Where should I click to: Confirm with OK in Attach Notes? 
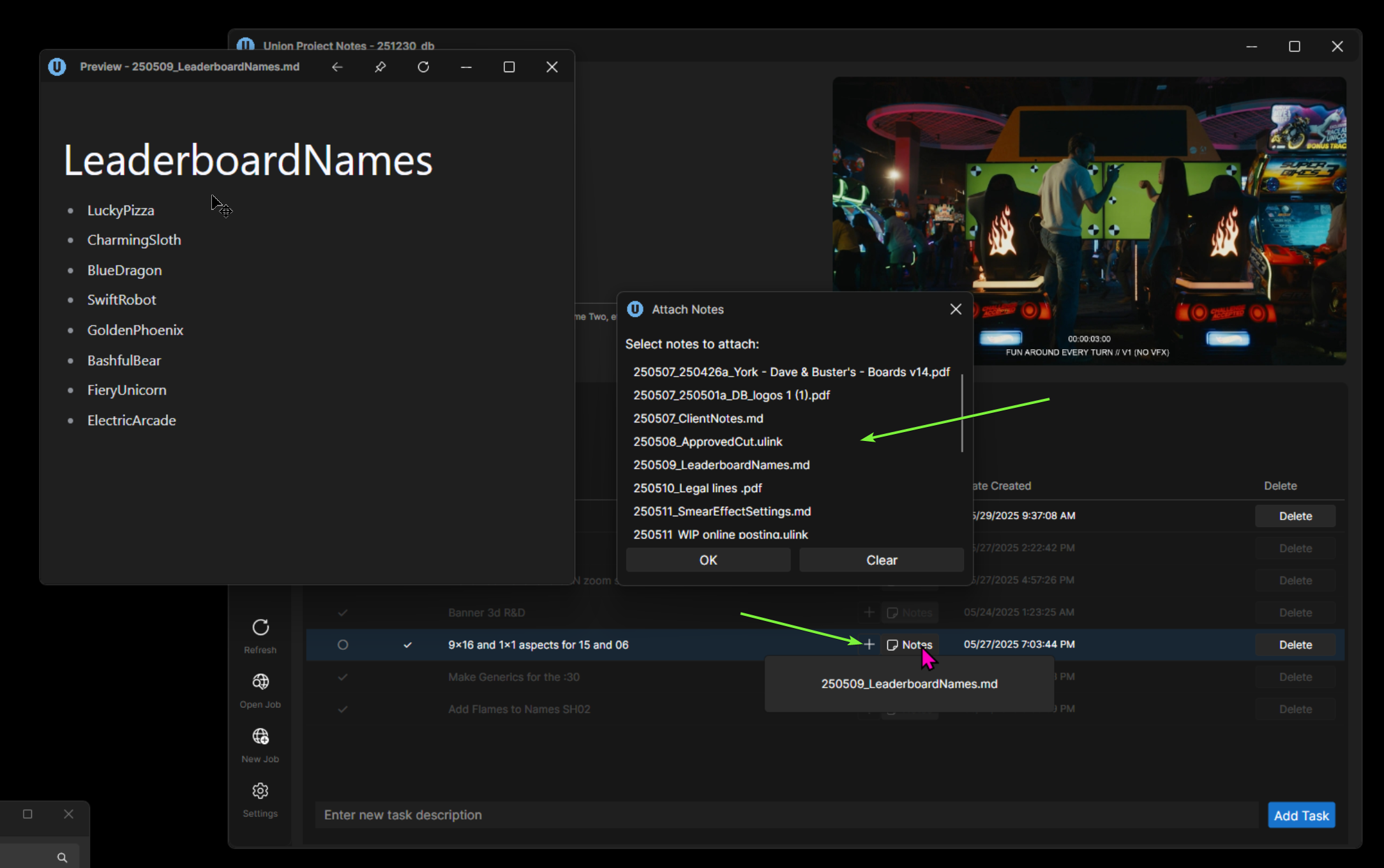(708, 560)
